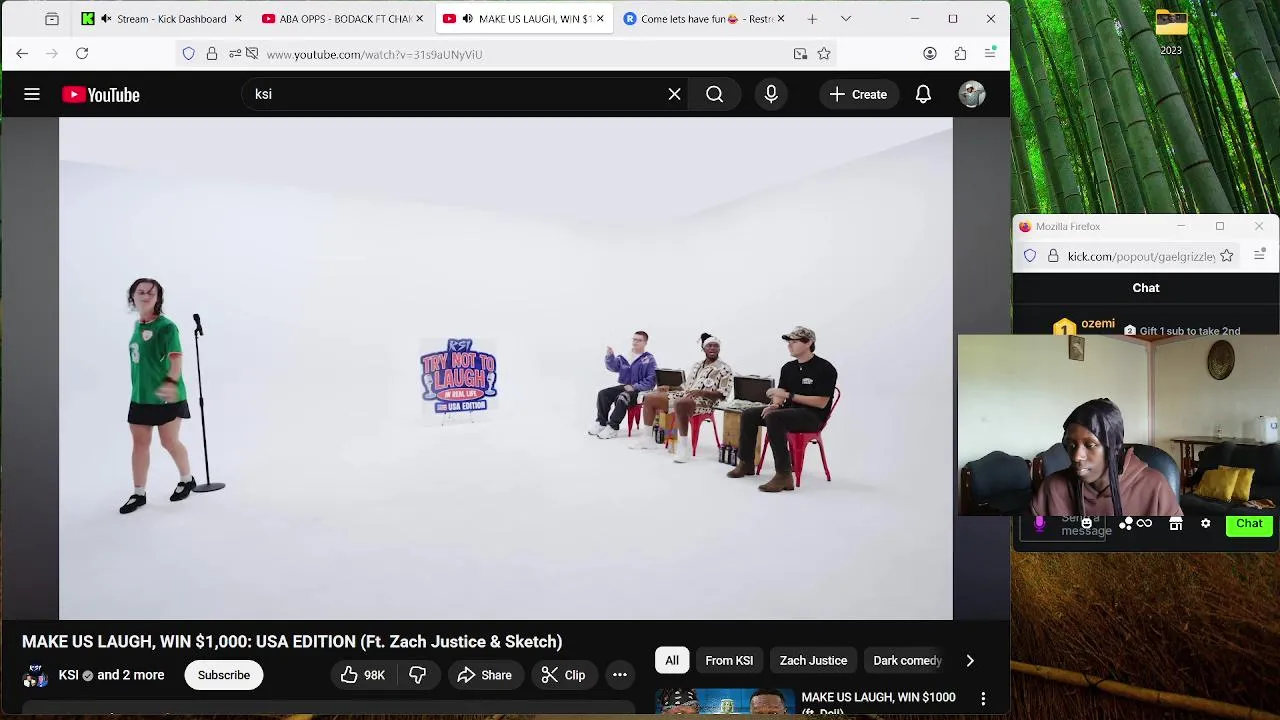Share this video
This screenshot has width=1280, height=720.
click(485, 675)
